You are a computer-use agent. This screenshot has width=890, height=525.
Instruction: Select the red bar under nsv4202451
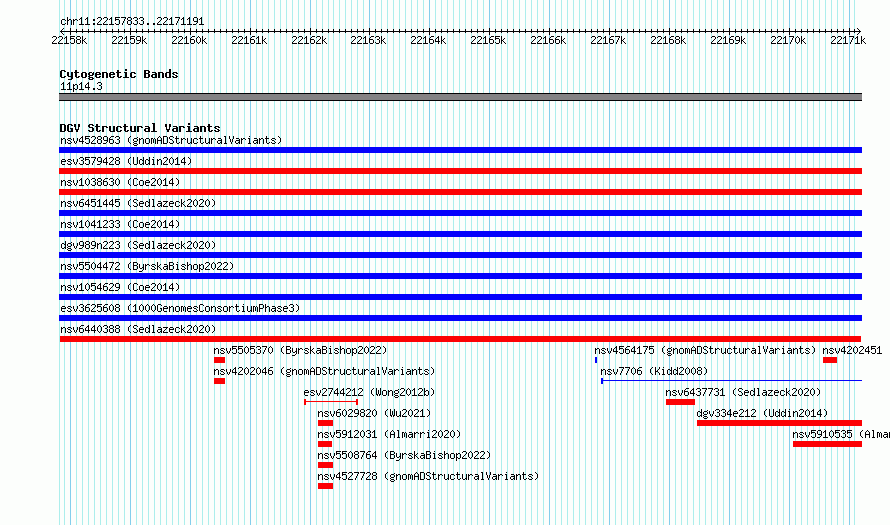pos(830,360)
